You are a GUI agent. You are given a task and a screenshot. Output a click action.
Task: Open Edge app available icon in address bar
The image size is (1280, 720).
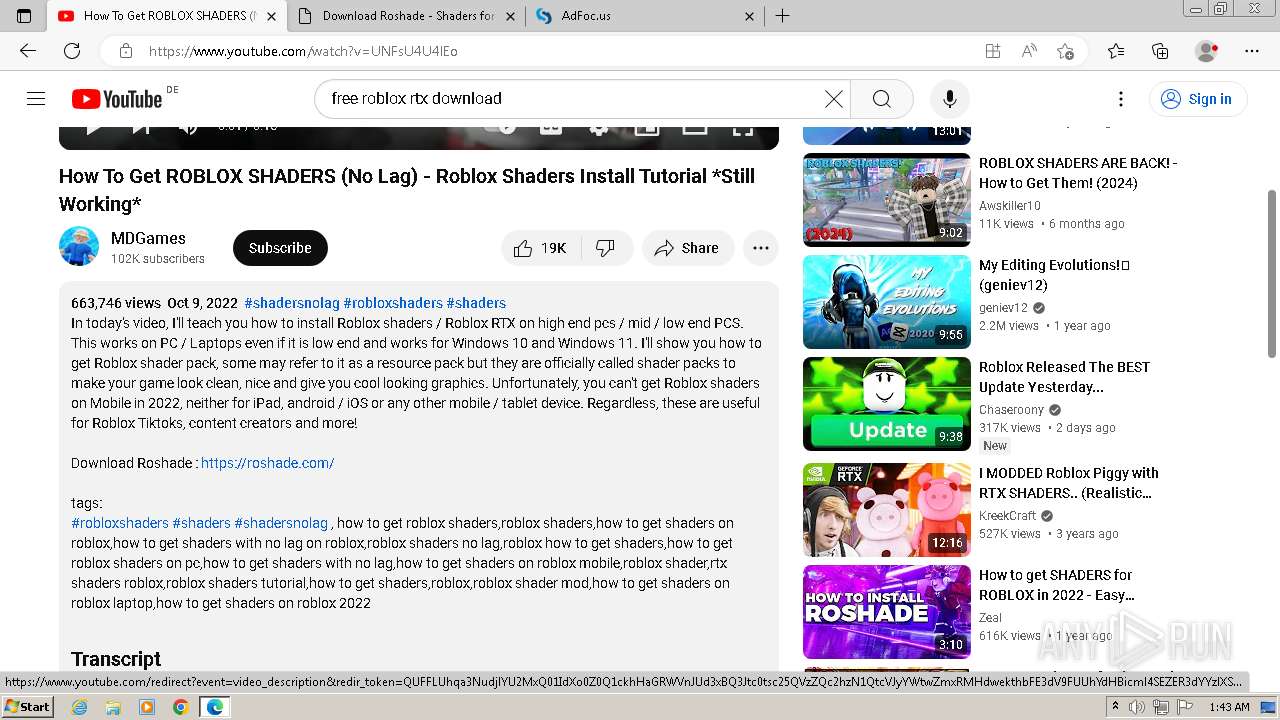pos(992,51)
